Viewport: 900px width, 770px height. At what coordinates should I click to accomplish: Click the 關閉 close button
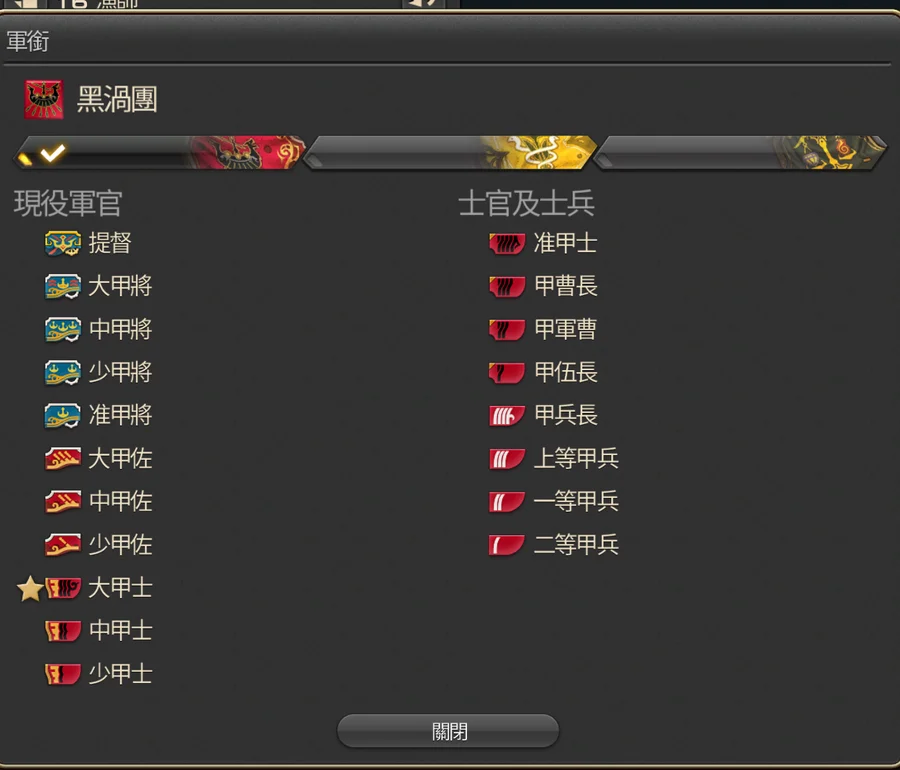point(448,731)
